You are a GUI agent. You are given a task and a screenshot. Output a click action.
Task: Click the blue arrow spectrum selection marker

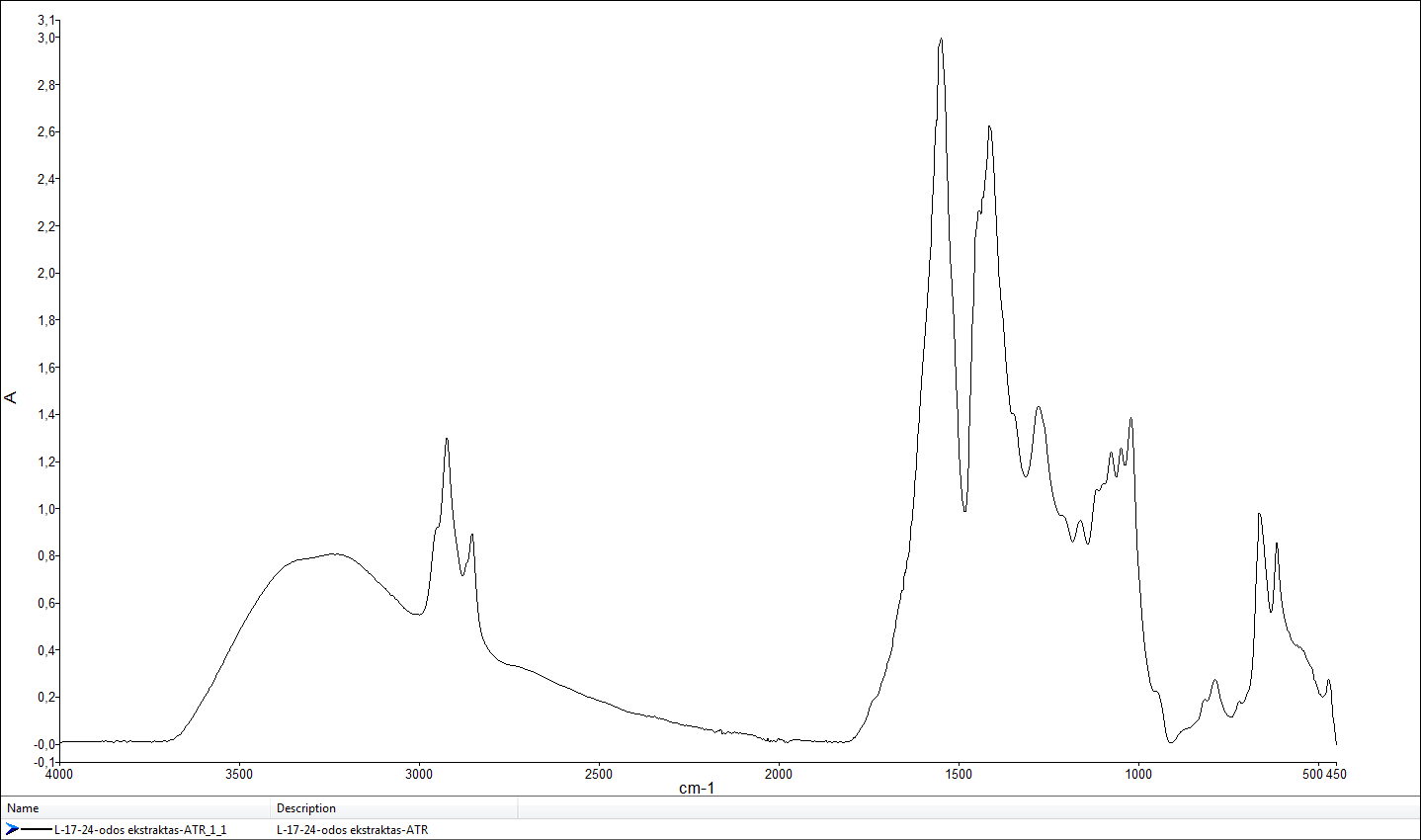(12, 829)
